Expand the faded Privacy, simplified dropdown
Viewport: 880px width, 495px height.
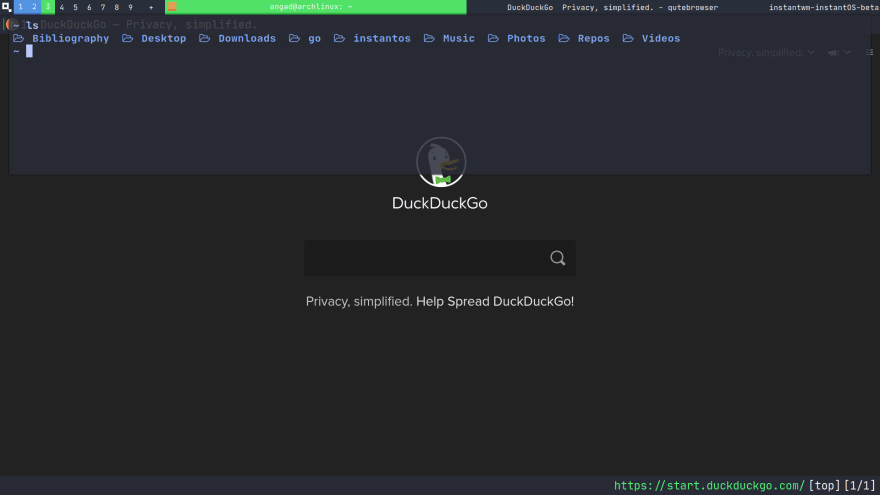tap(766, 52)
